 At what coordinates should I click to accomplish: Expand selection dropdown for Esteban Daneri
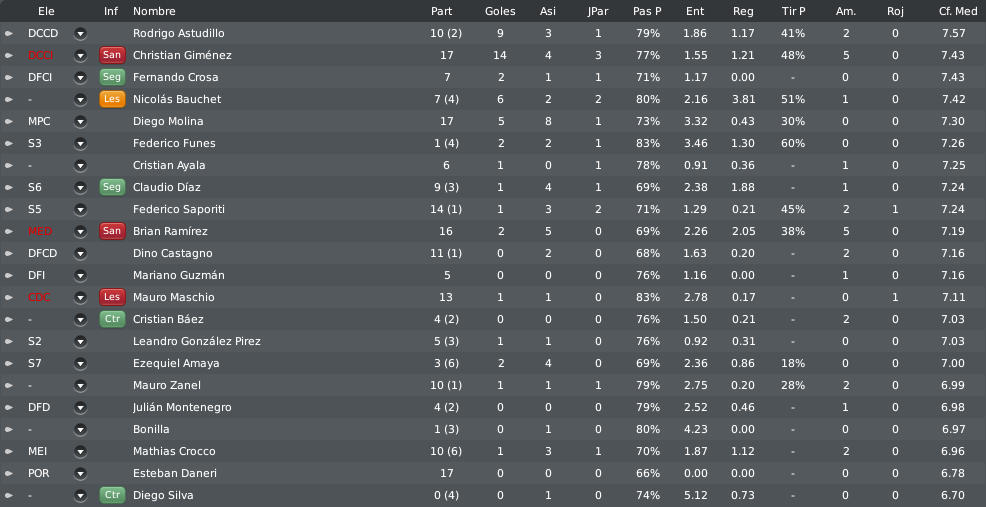click(x=80, y=474)
